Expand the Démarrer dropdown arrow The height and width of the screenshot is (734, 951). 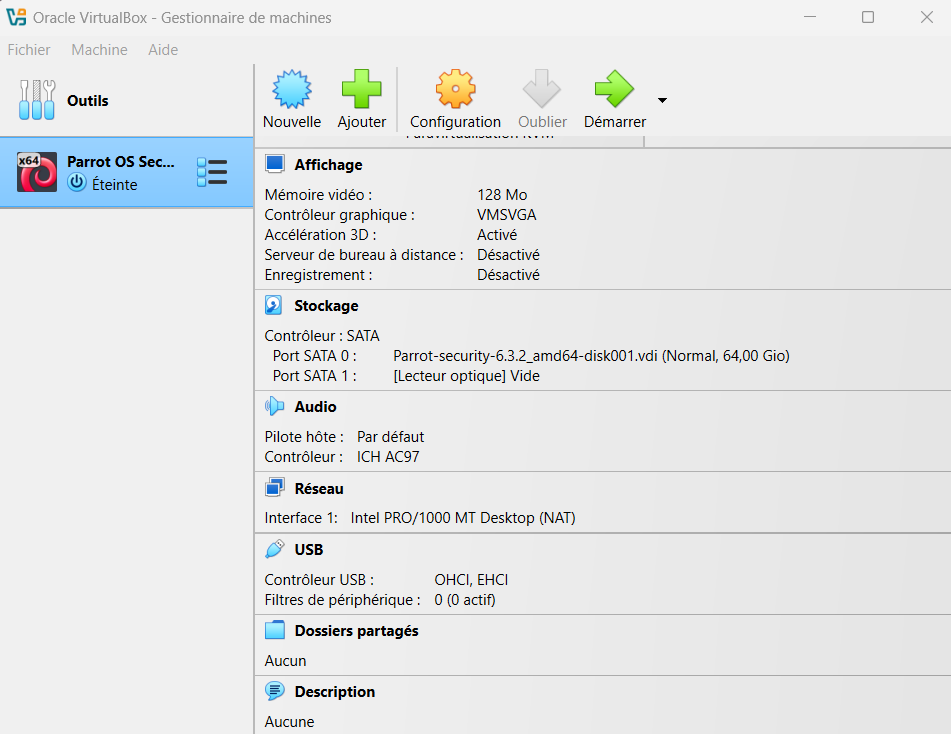pyautogui.click(x=662, y=101)
